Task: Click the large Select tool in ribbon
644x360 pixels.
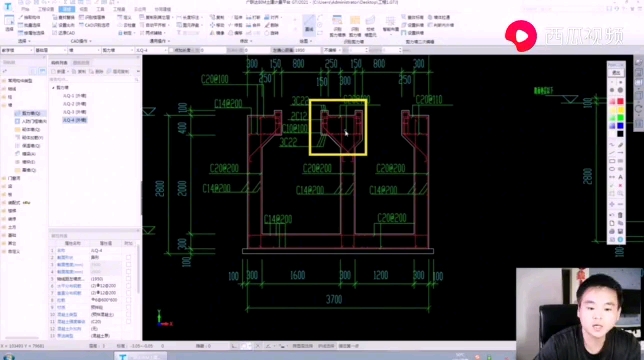Action: 9,23
